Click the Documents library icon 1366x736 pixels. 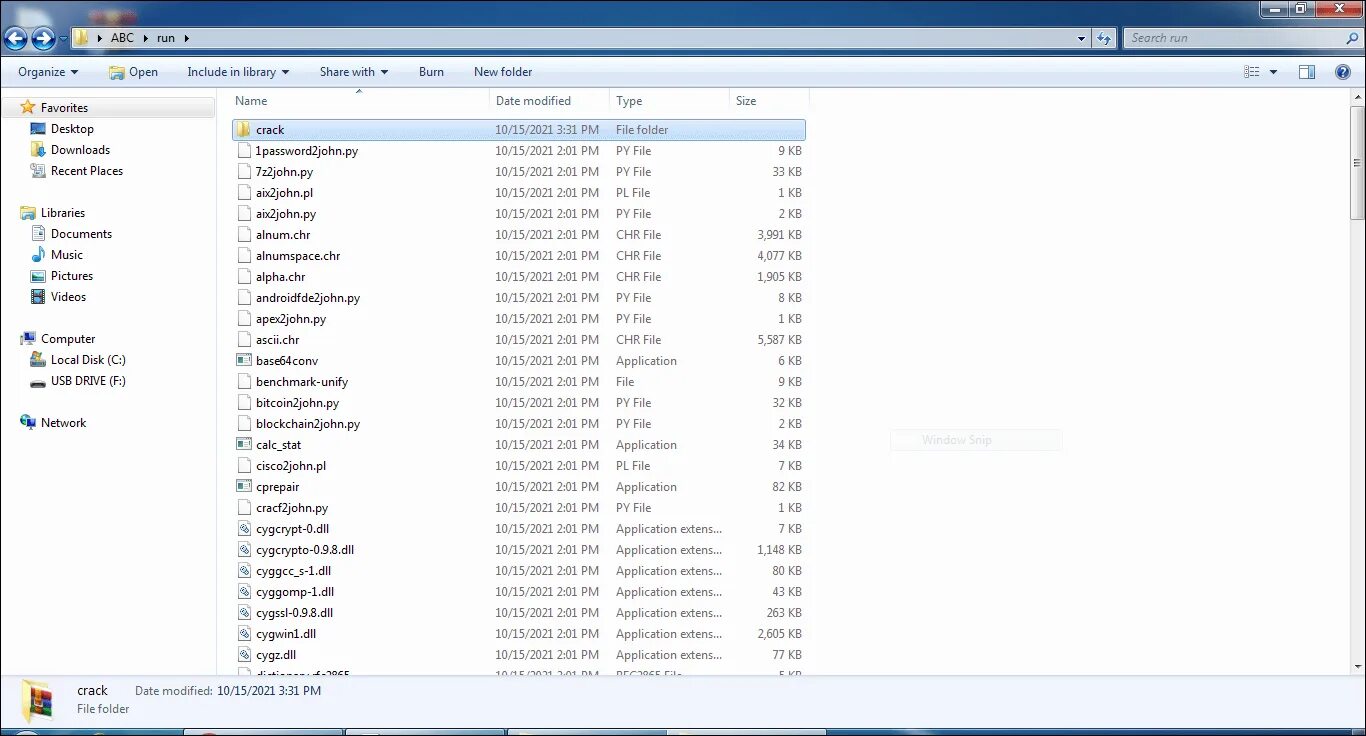(38, 234)
